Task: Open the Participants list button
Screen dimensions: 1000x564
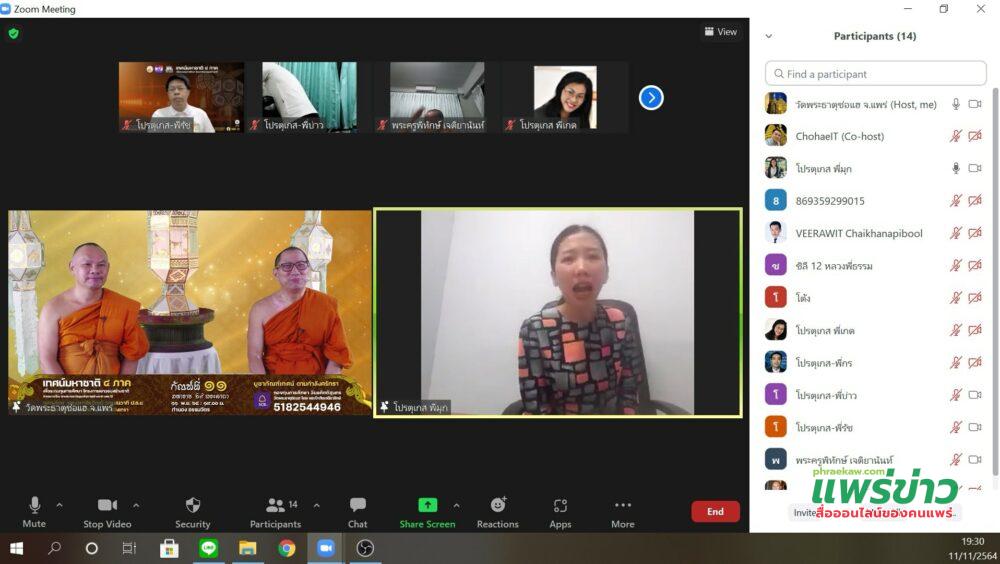Action: [275, 506]
